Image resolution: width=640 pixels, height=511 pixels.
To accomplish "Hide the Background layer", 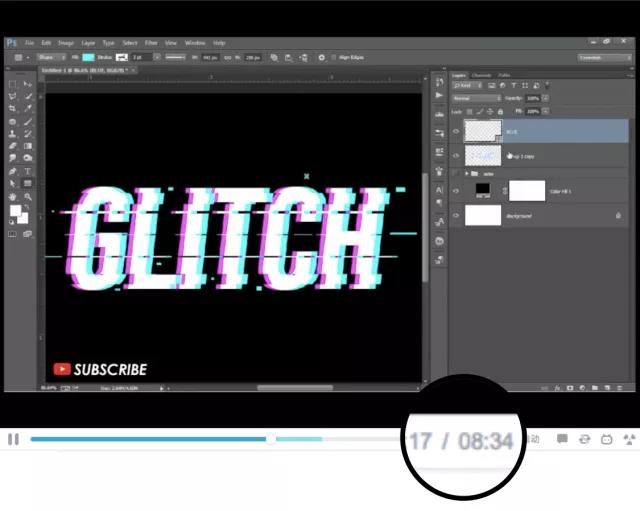I will coord(456,216).
